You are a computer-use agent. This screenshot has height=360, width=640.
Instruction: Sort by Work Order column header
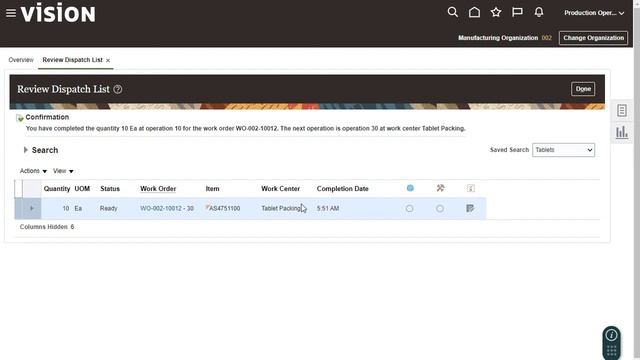158,189
